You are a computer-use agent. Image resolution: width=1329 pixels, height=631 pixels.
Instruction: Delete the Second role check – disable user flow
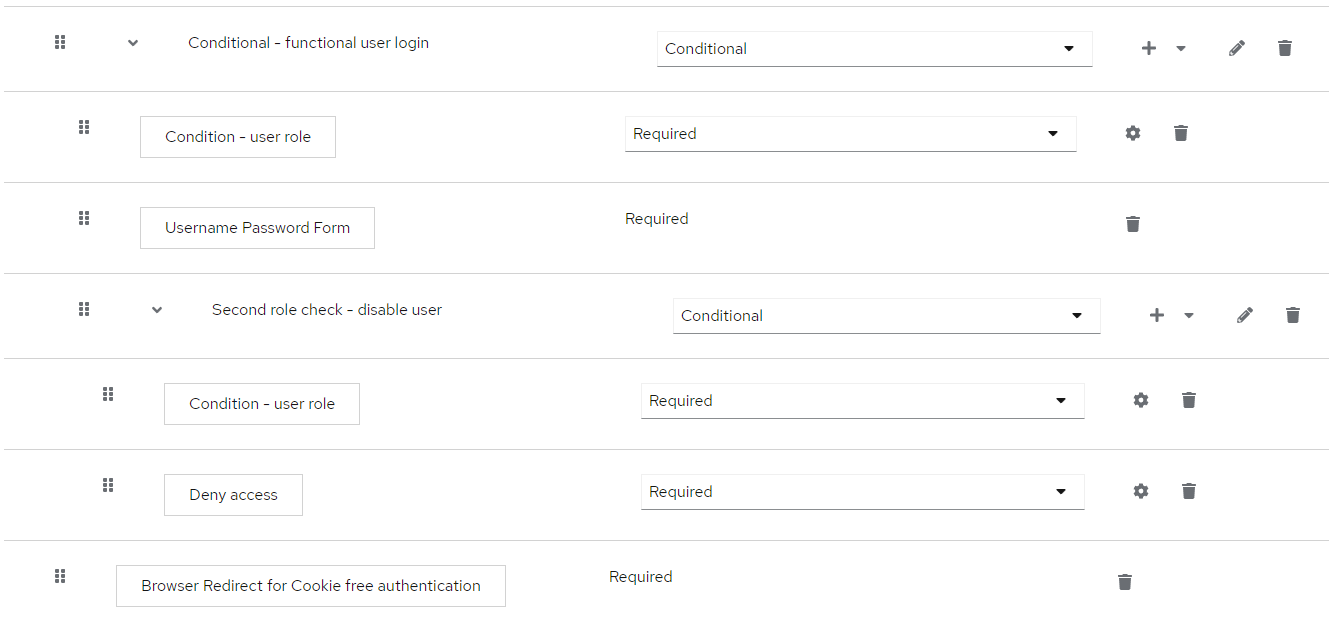1293,314
